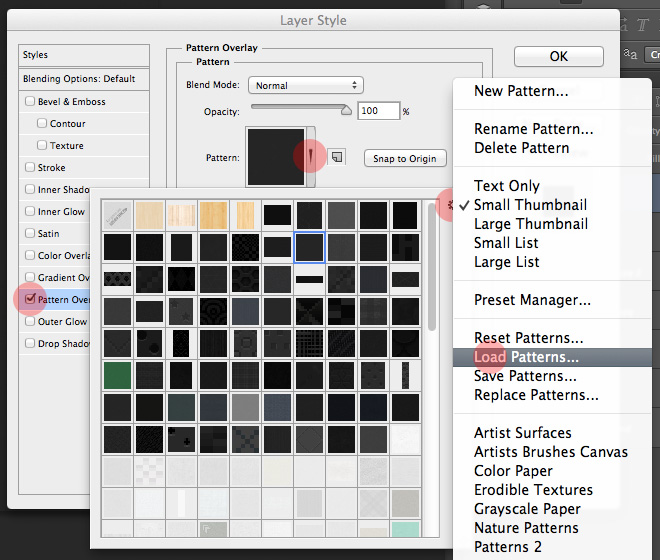Image resolution: width=660 pixels, height=560 pixels.
Task: Uncheck Pattern Overlay checkbox
Action: pyautogui.click(x=30, y=299)
